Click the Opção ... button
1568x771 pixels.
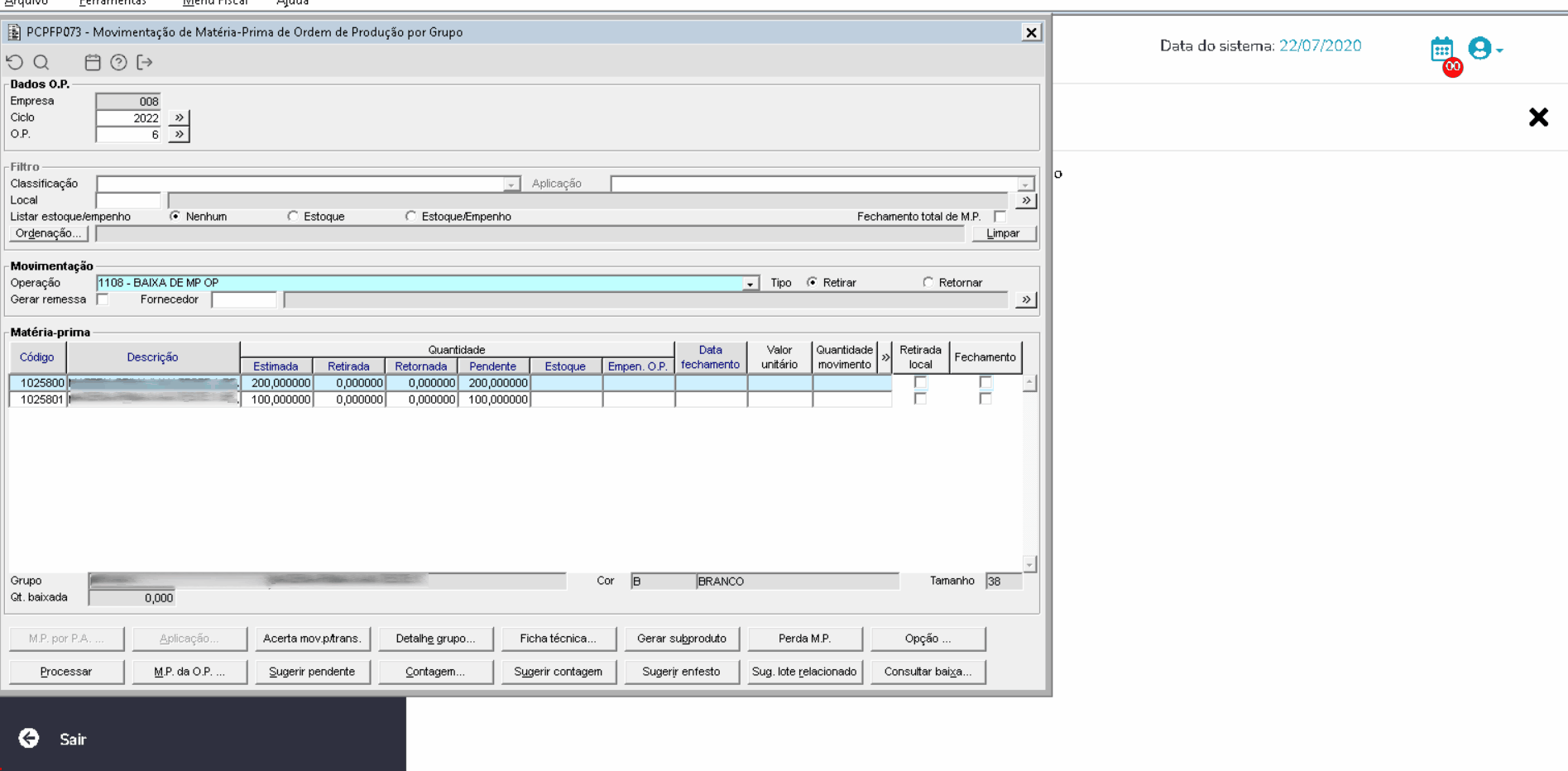point(928,639)
